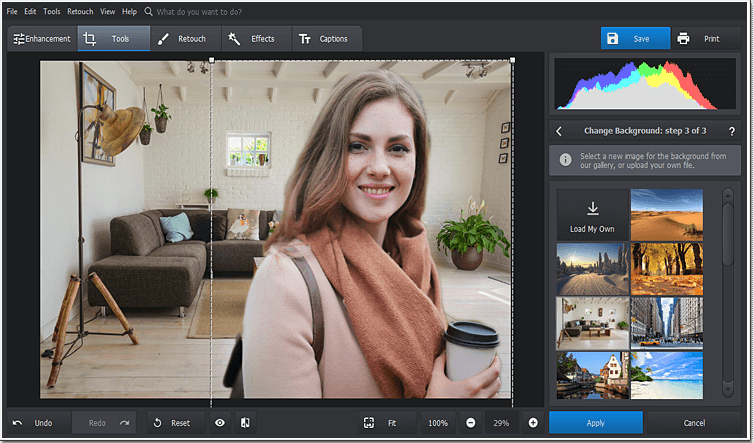Click the gallery scrollbar down arrow
The width and height of the screenshot is (754, 443).
pos(728,390)
